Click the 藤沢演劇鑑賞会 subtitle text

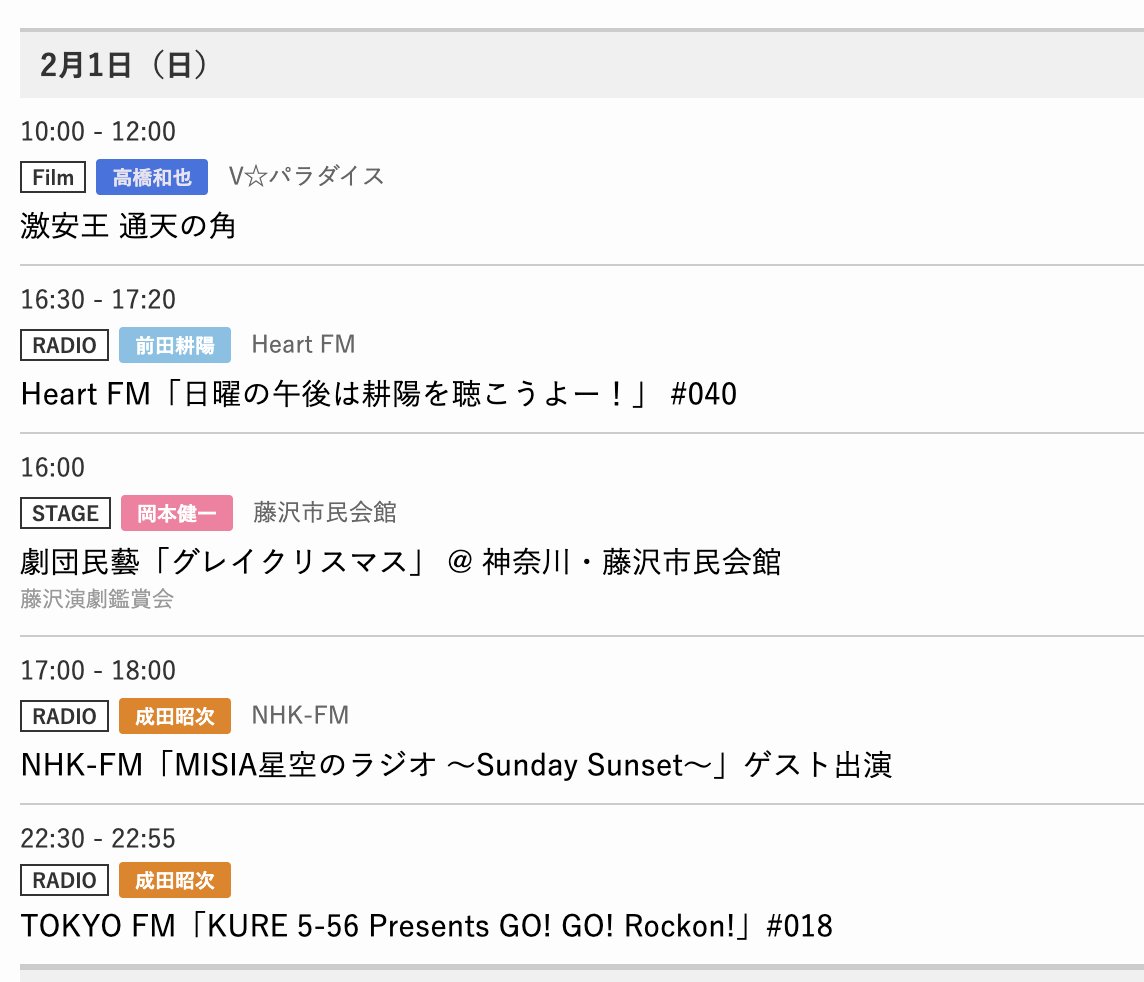(97, 599)
